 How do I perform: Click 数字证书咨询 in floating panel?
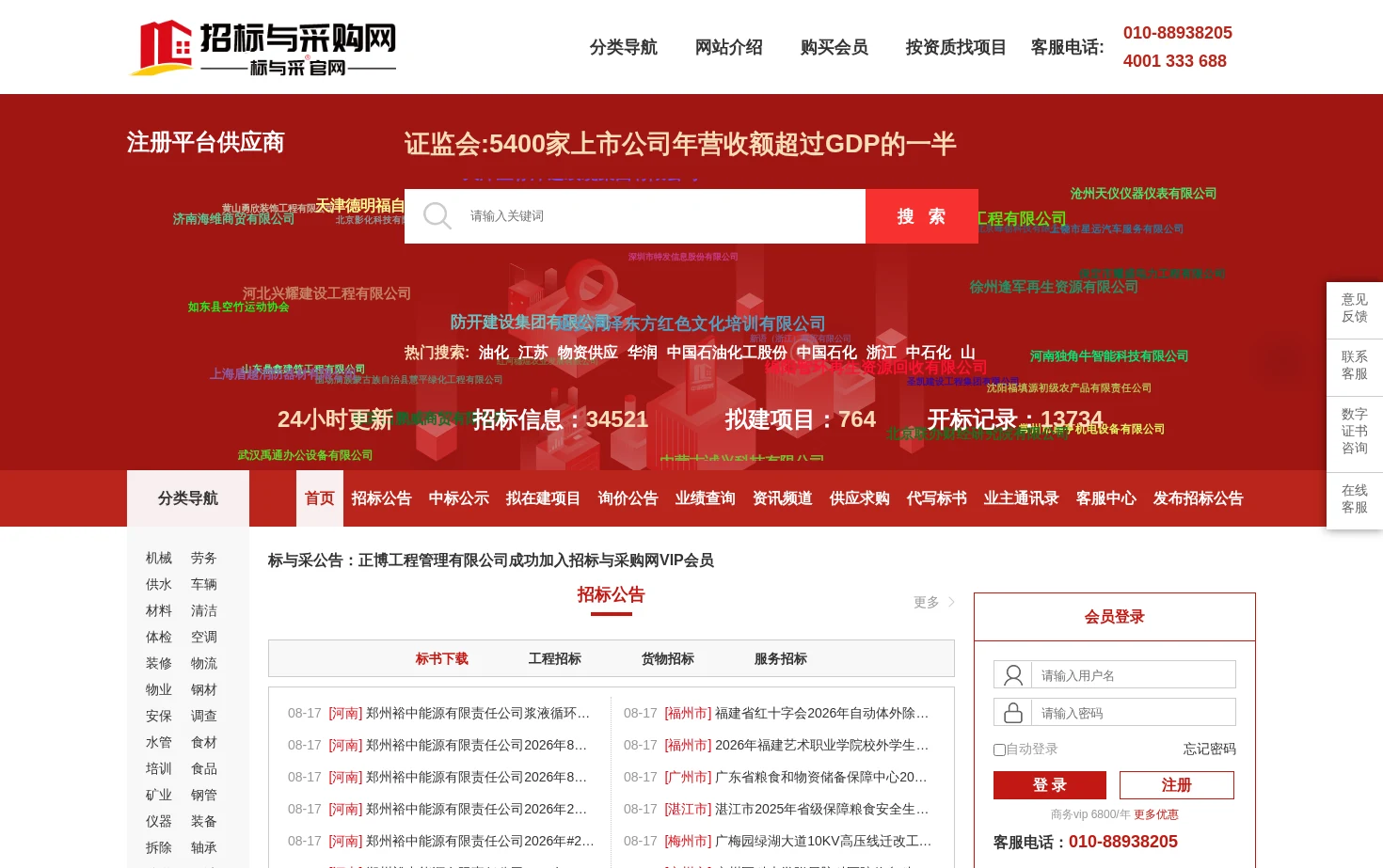coord(1355,432)
